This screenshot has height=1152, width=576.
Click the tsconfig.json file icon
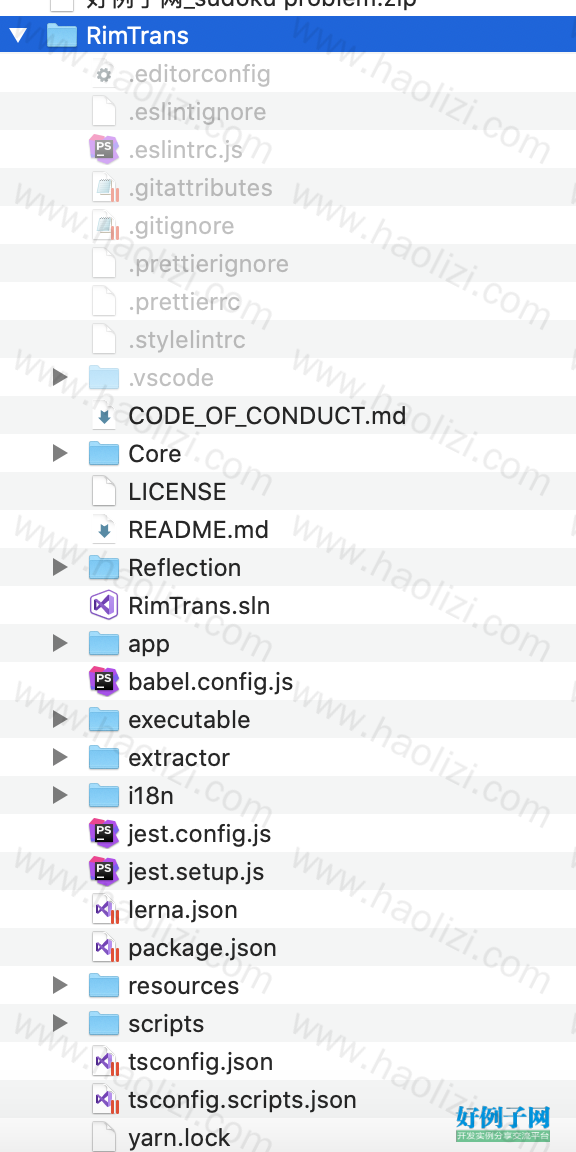coord(105,1062)
